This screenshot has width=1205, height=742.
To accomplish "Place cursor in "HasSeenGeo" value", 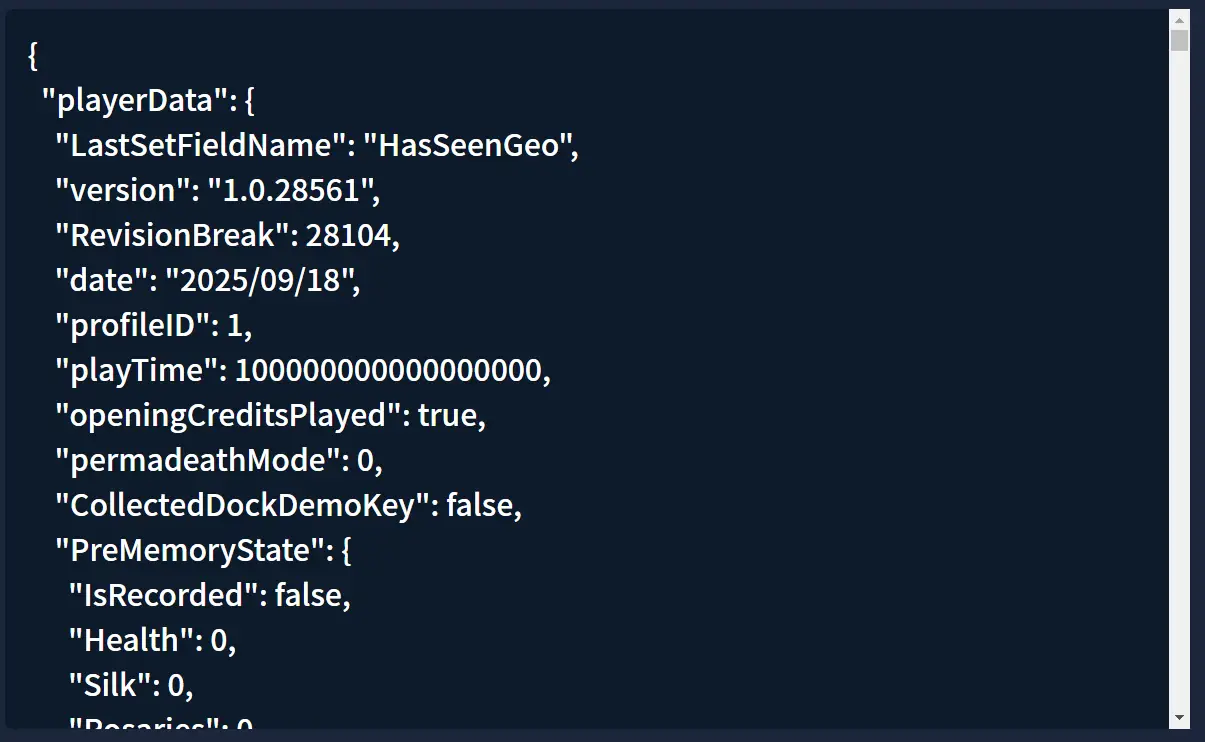I will point(468,145).
